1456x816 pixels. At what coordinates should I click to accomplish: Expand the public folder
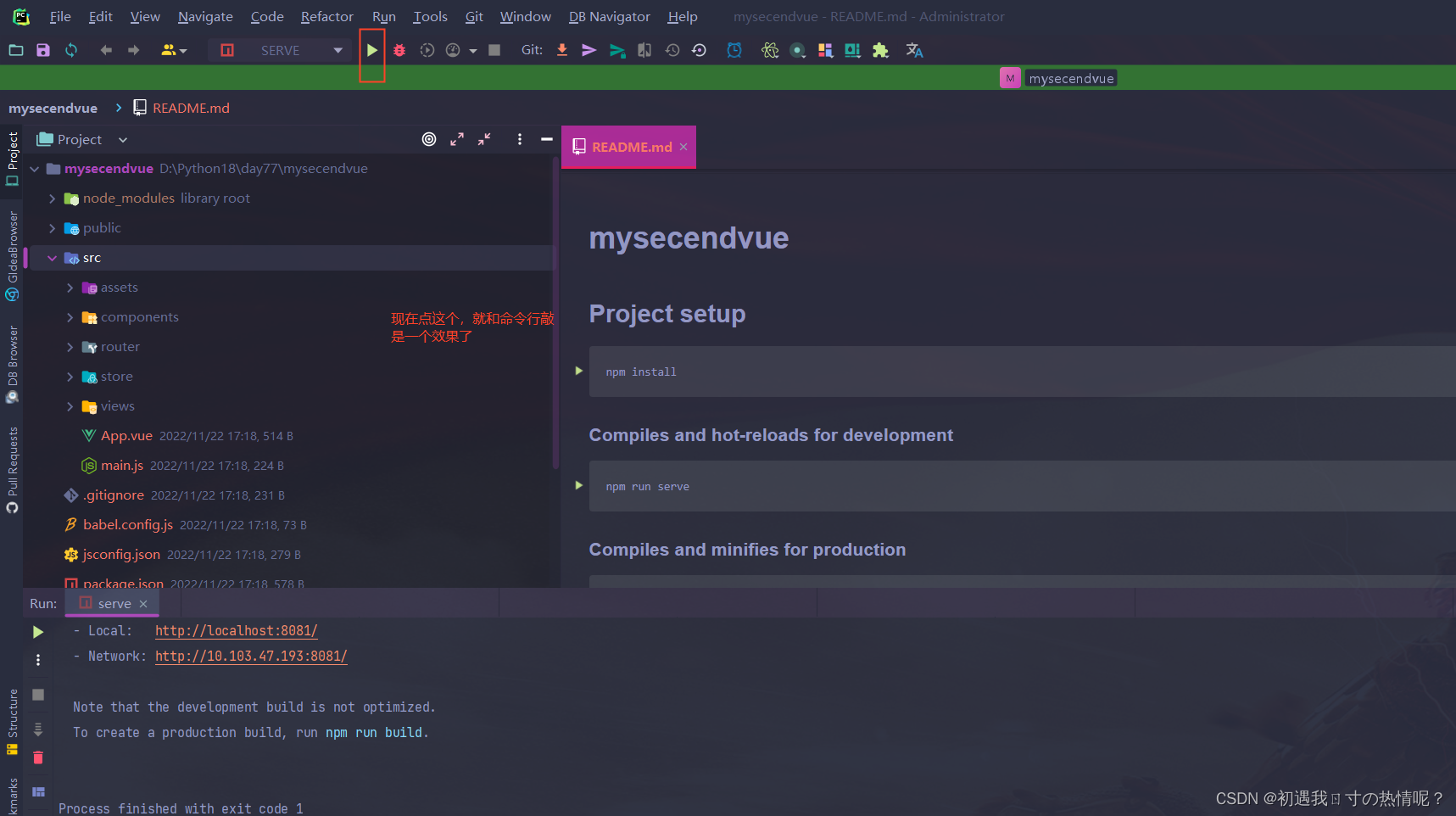click(x=53, y=228)
